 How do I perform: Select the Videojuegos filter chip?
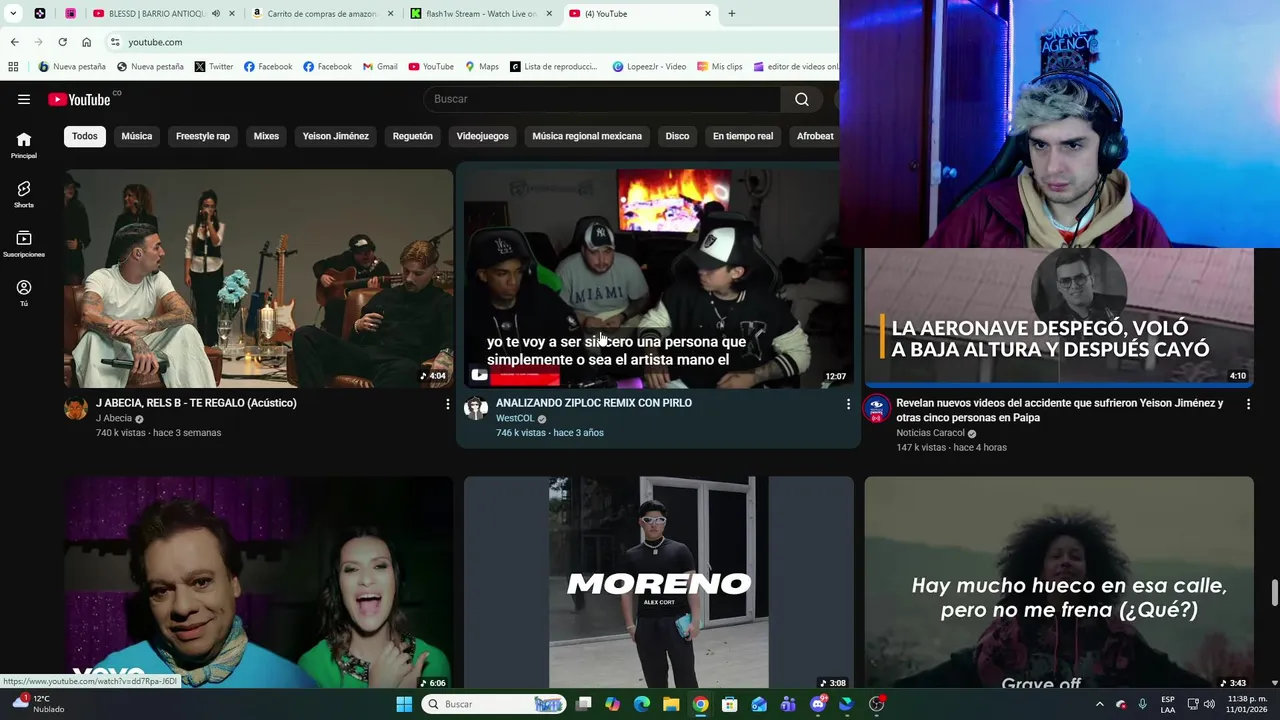(483, 136)
